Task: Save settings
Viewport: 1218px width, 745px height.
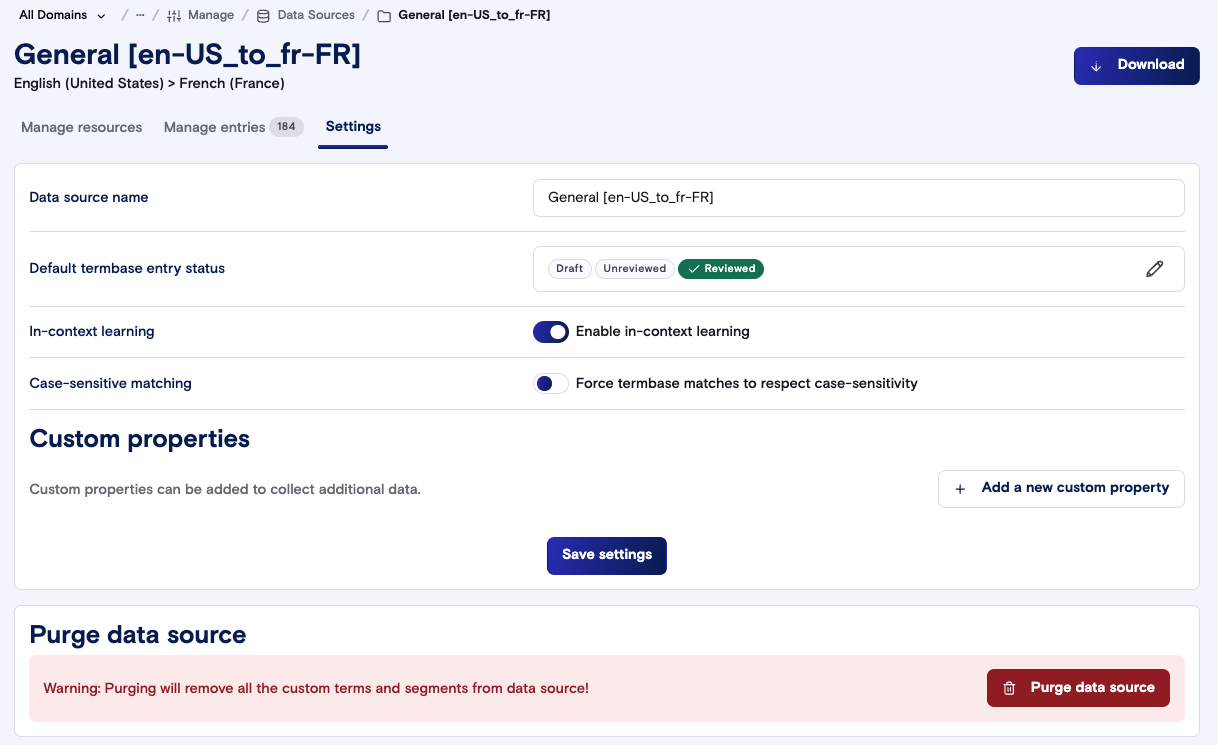Action: (x=607, y=555)
